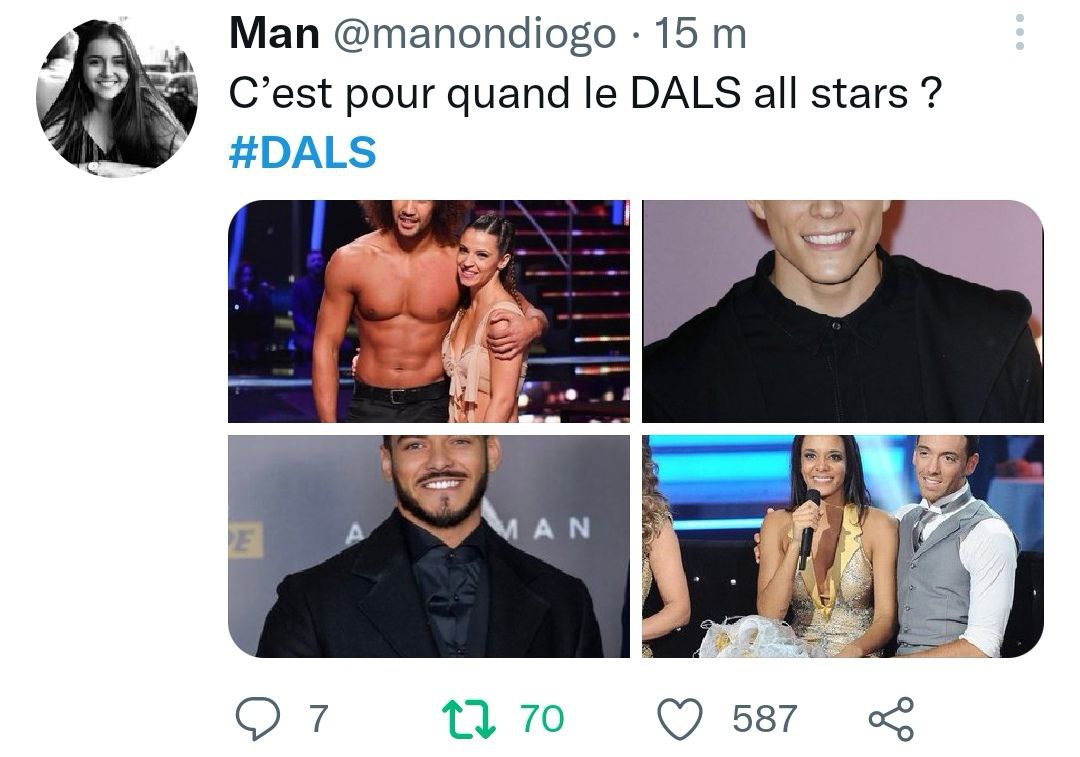Click the tweet text about DALS all stars
Viewport: 1080px width, 757px height.
585,93
